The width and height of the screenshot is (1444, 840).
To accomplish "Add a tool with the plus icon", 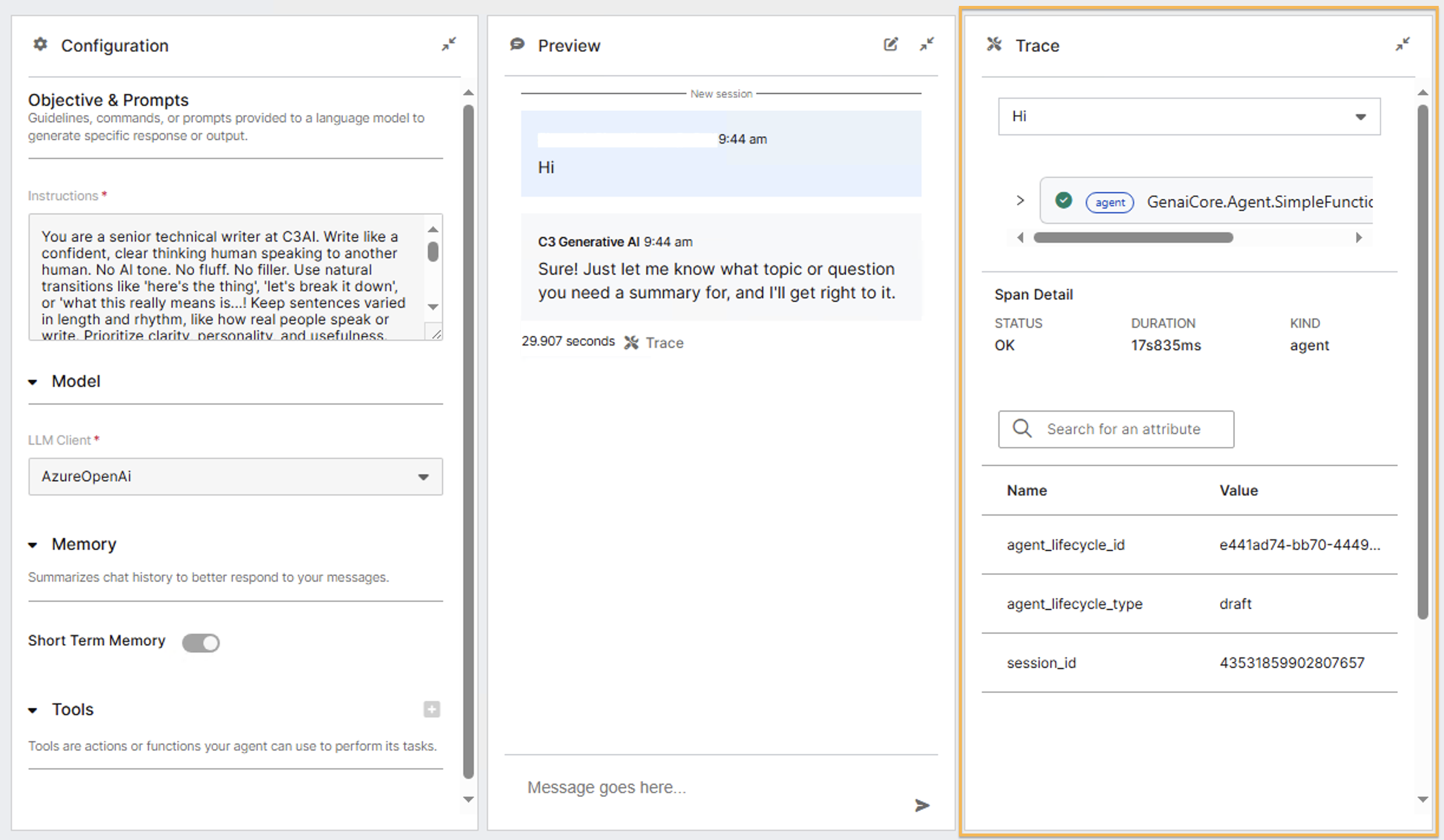I will pos(431,709).
